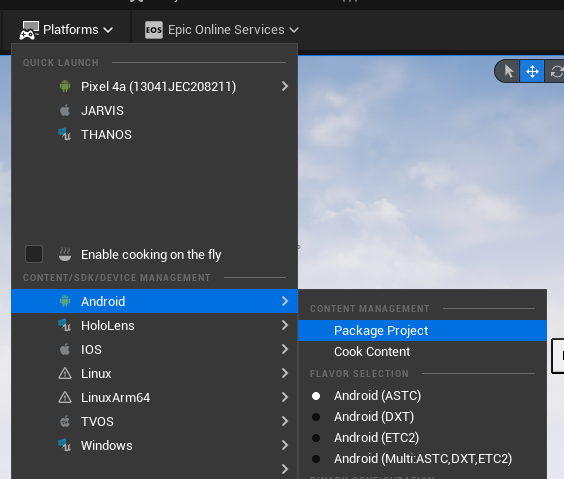Select Android (DXT) flavor

pos(422,417)
